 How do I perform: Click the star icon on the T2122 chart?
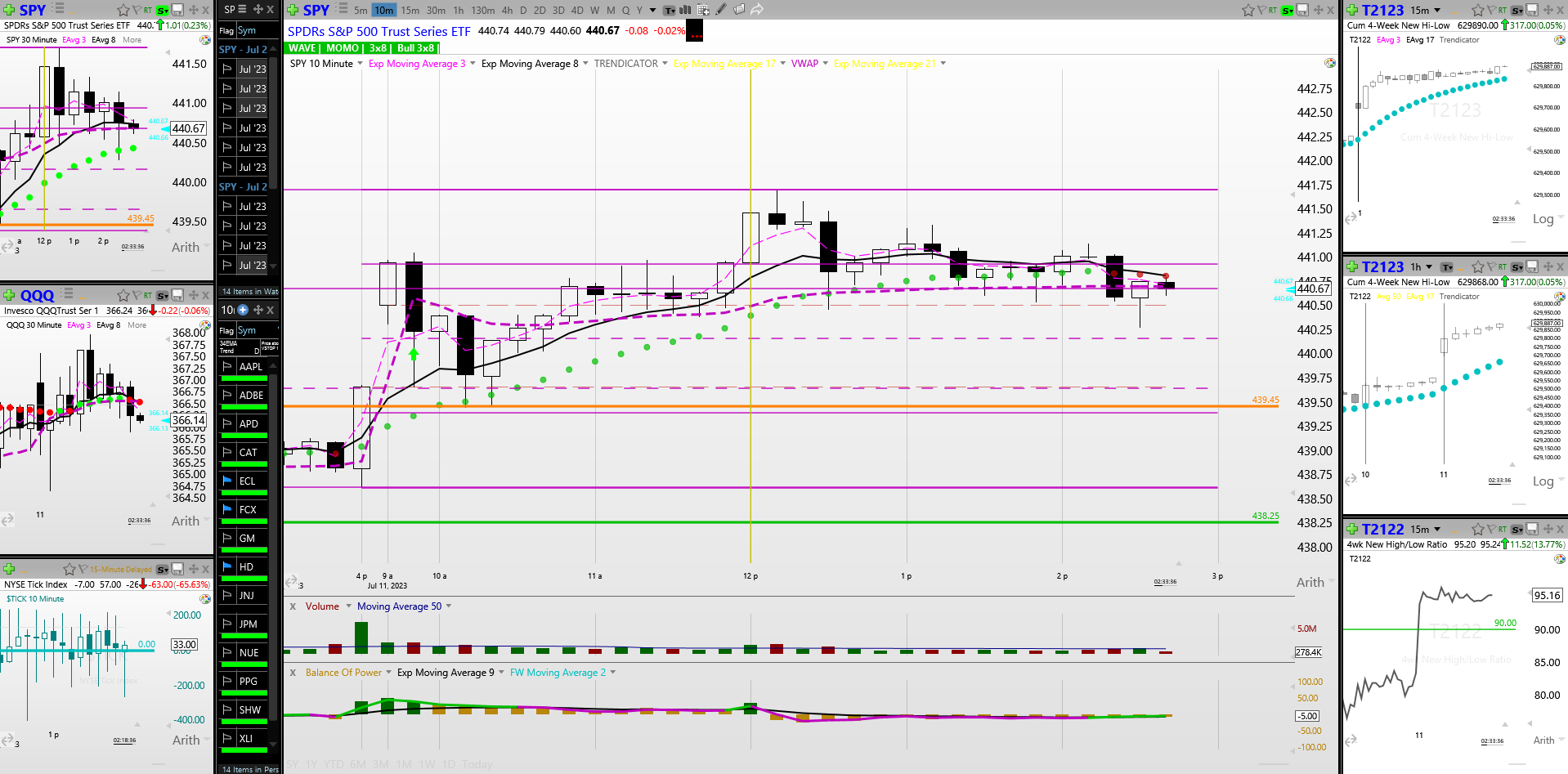(x=1478, y=529)
